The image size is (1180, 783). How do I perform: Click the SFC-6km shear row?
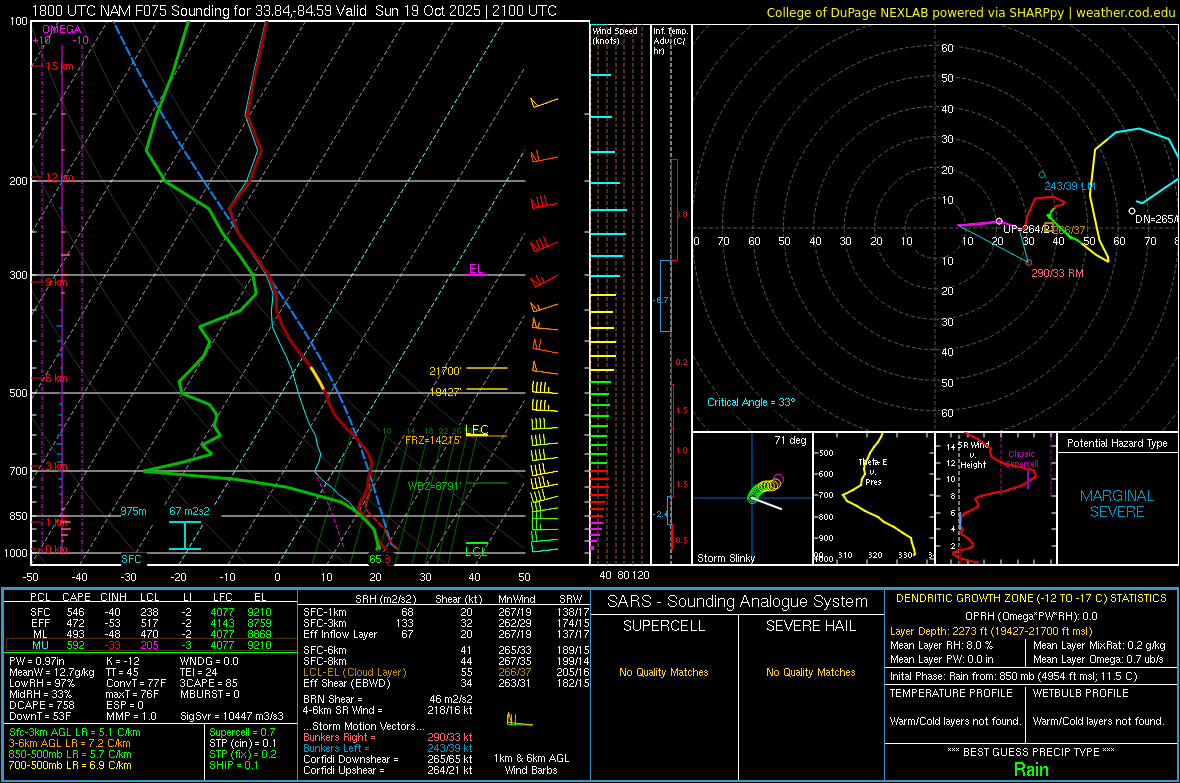click(x=446, y=650)
